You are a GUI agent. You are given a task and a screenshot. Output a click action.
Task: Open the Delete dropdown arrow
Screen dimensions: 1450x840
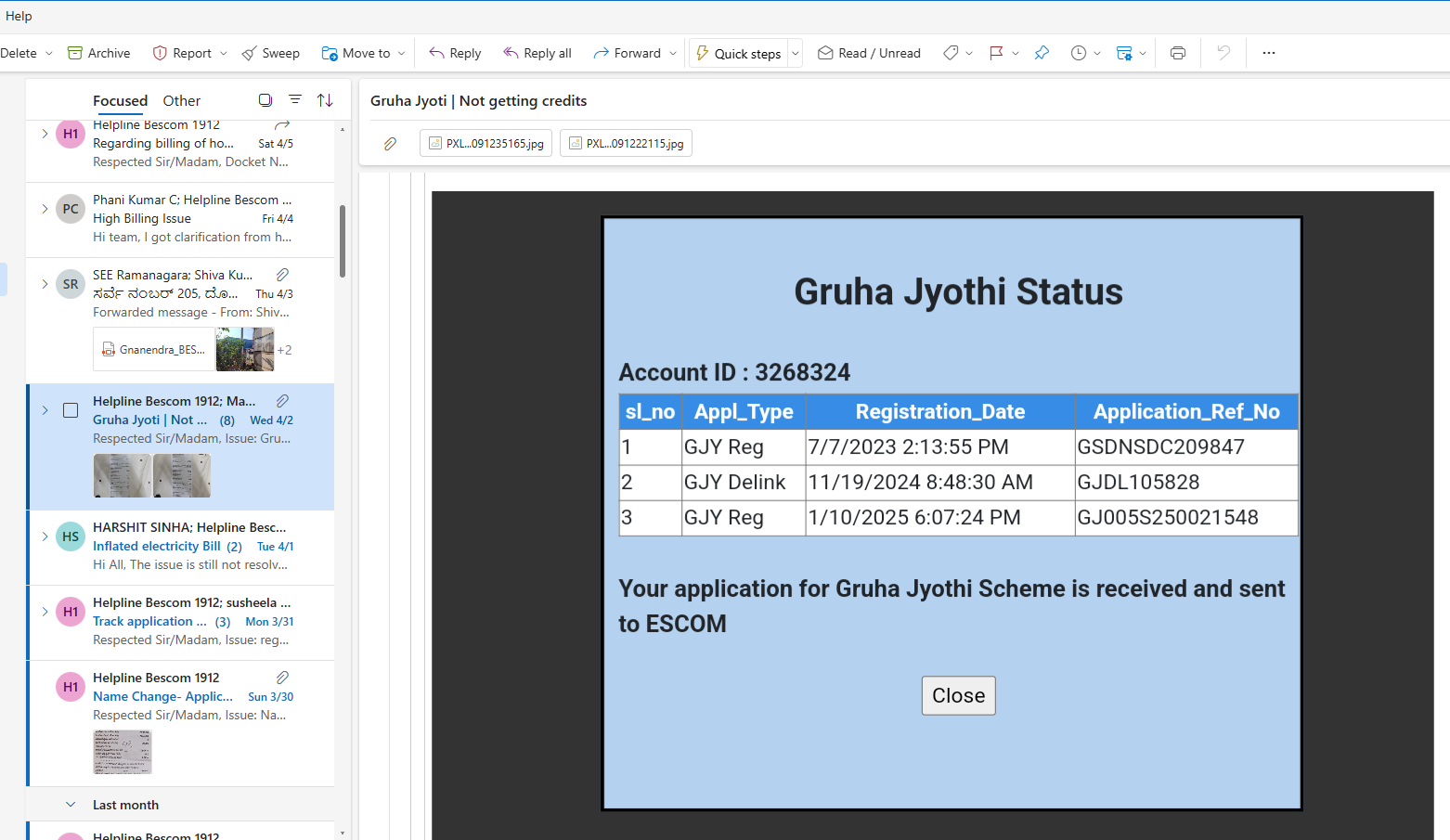[x=49, y=53]
